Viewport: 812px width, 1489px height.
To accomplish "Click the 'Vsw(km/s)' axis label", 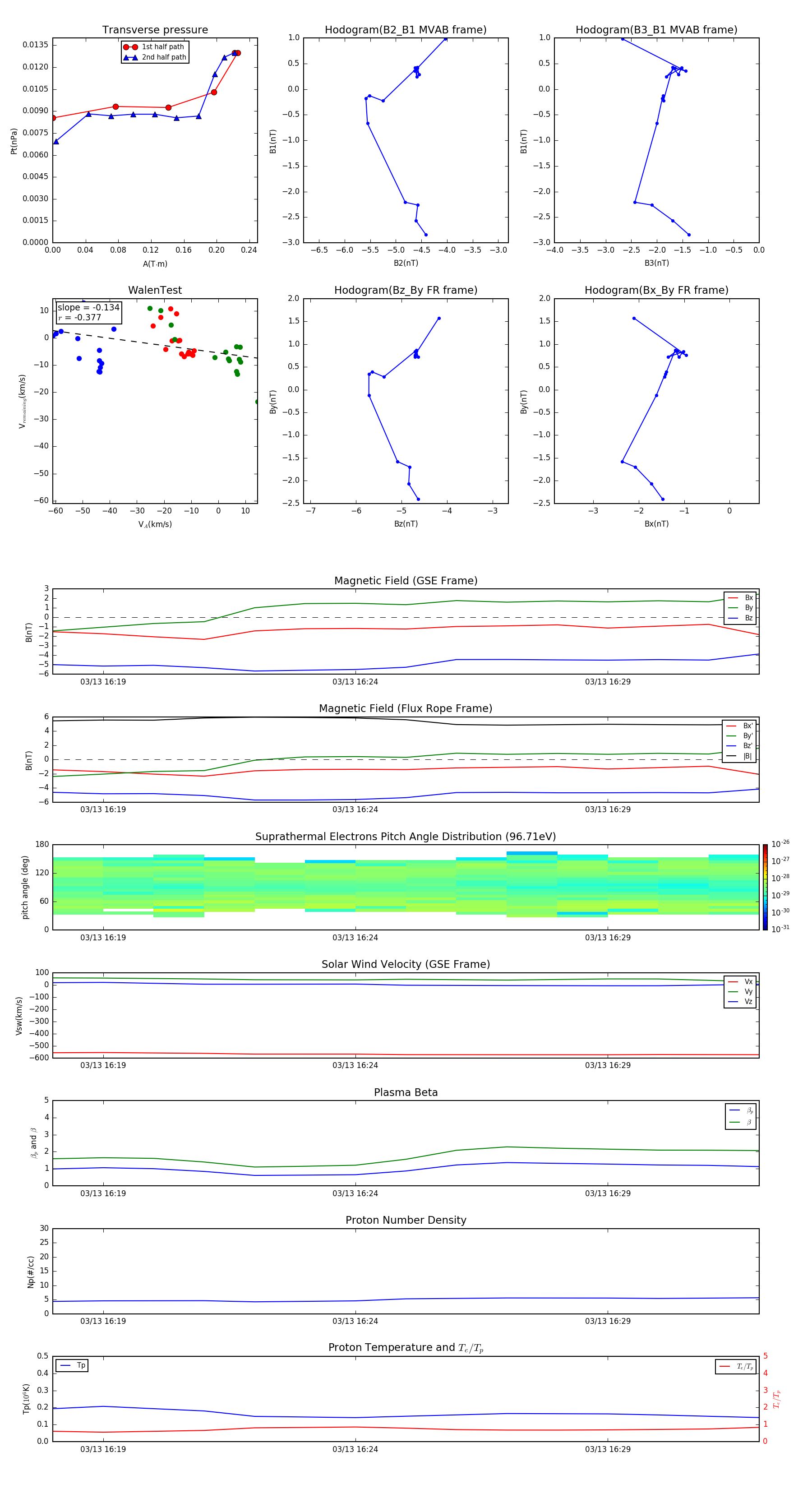I will [19, 1015].
